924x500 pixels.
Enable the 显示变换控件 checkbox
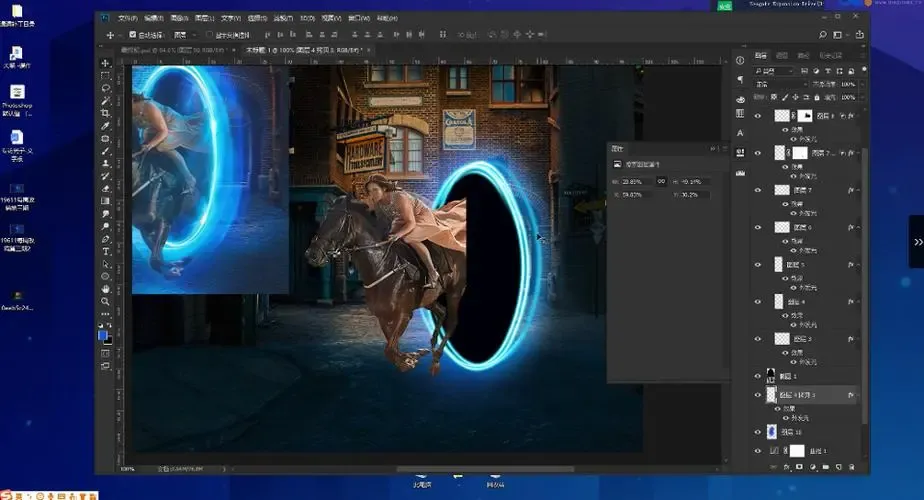click(x=208, y=35)
